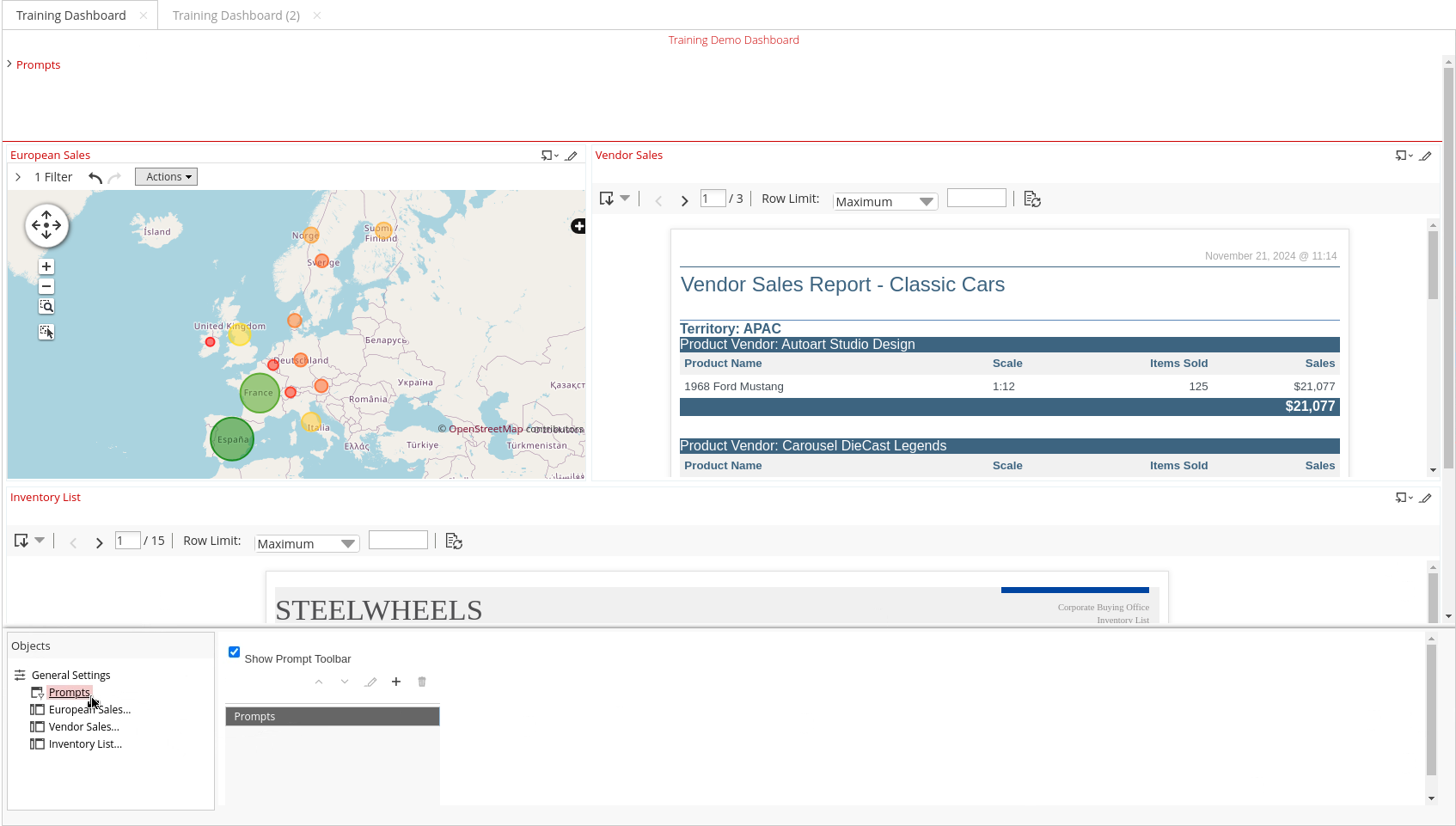Click the delete prompt trash icon

point(422,682)
